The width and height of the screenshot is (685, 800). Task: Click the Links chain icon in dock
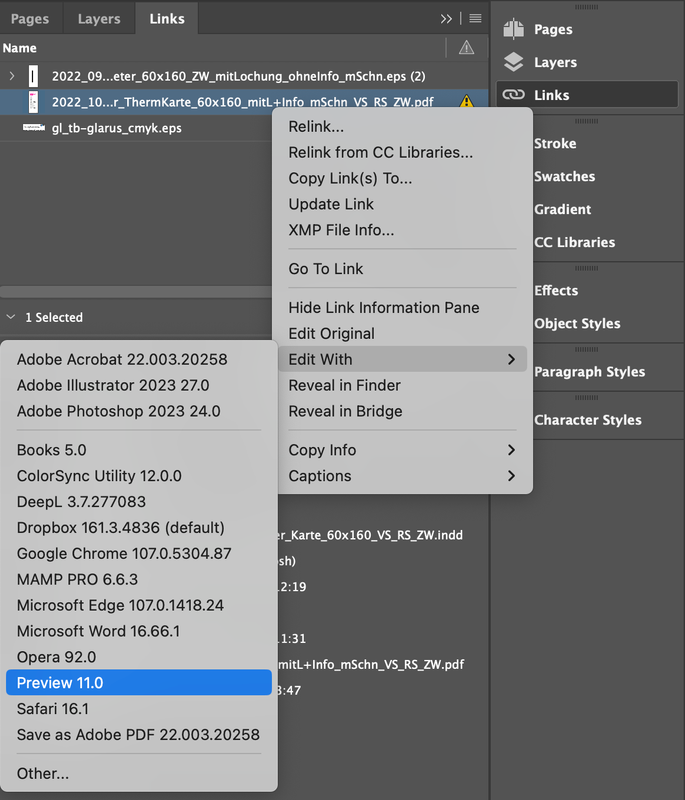click(x=513, y=95)
